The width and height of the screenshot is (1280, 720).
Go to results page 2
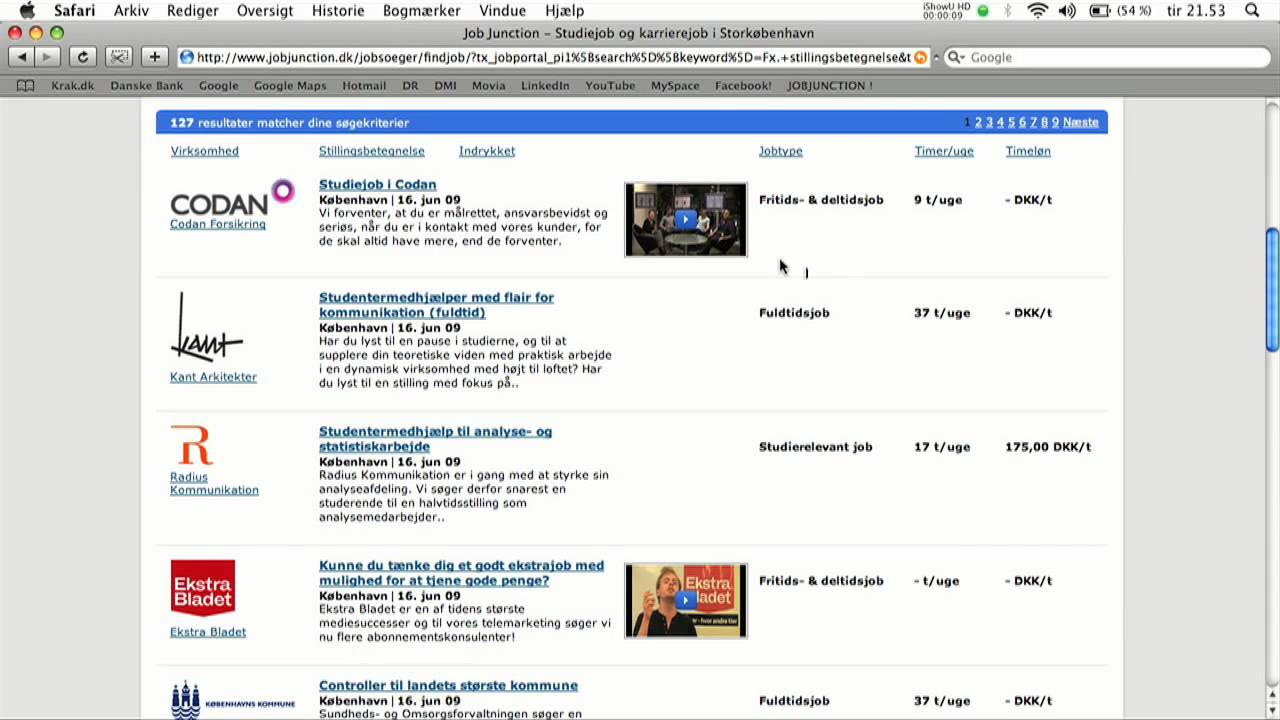[979, 122]
